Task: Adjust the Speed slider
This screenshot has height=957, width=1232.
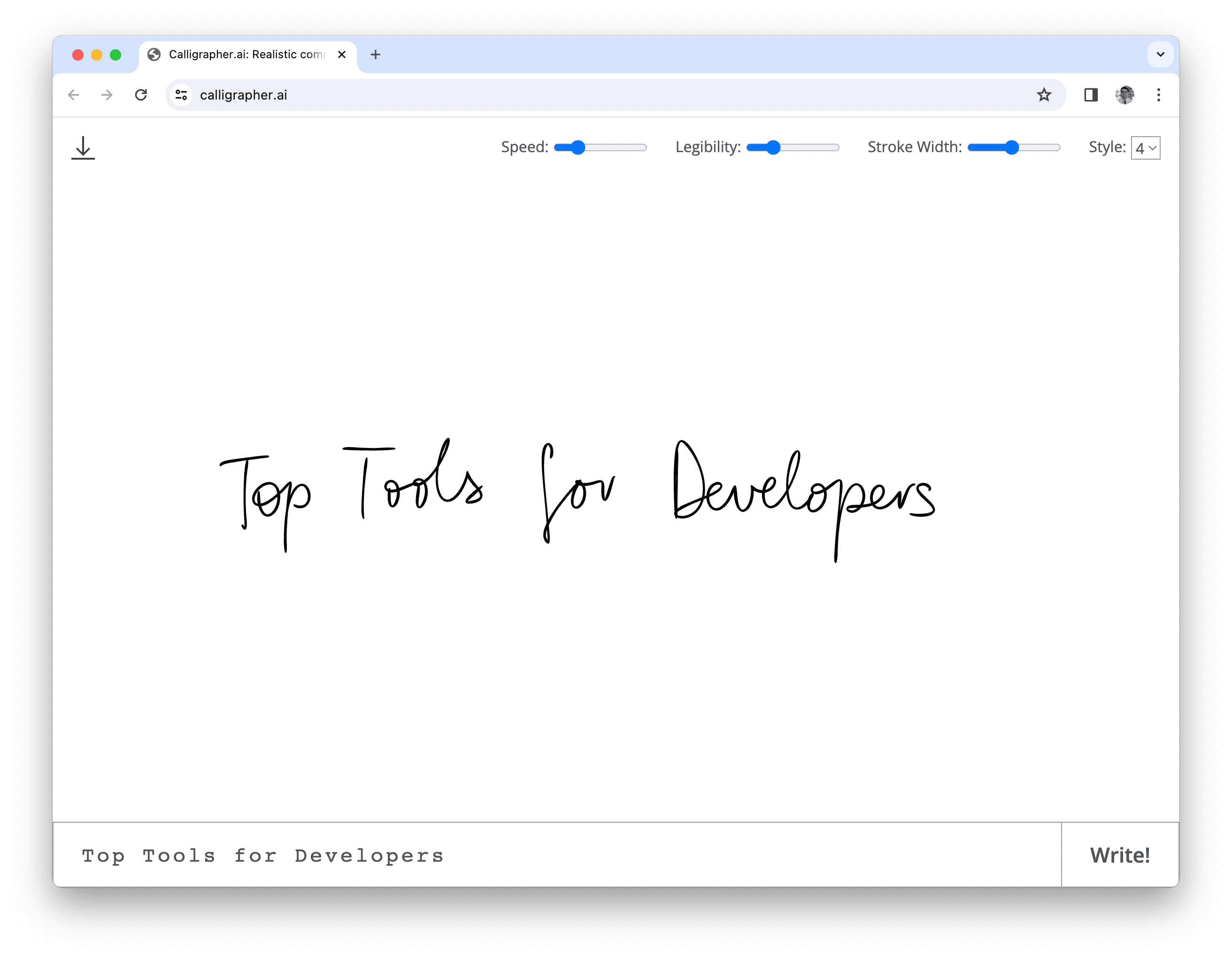Action: 578,148
